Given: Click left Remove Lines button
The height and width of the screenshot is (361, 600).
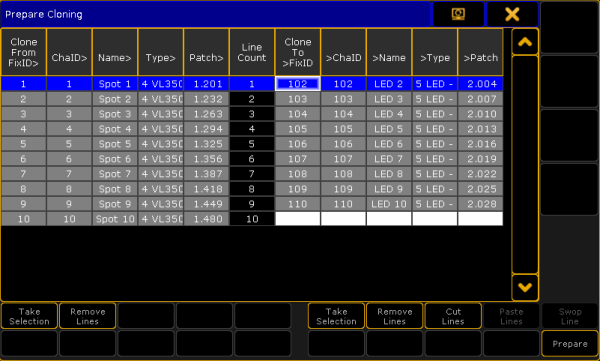Looking at the screenshot, I should pos(88,316).
